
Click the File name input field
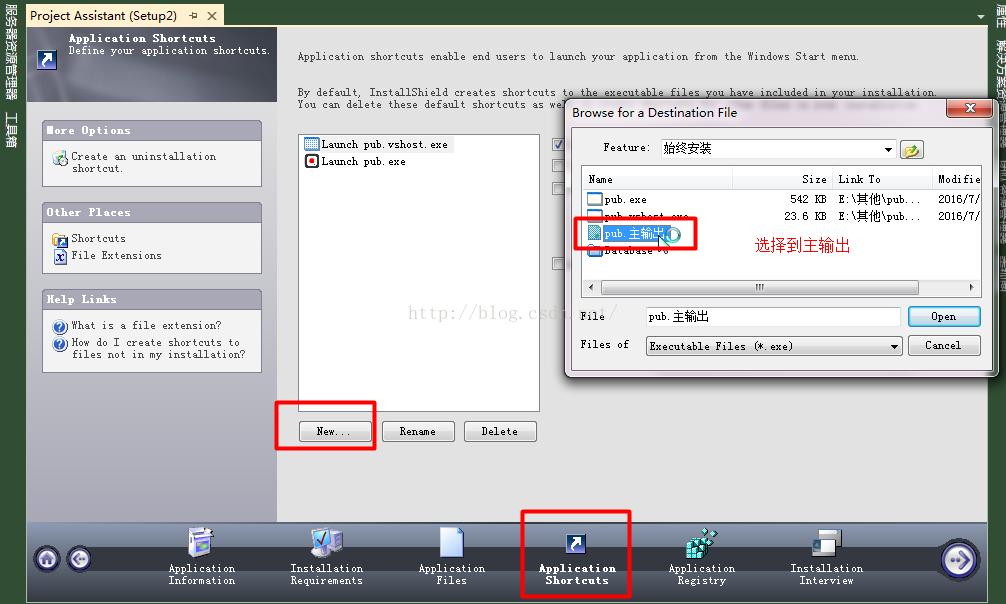click(x=773, y=316)
